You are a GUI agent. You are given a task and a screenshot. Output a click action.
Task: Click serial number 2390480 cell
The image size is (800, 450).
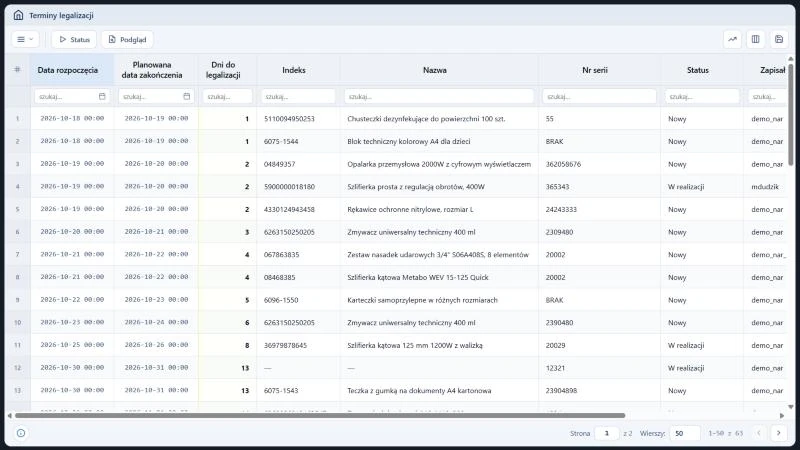[599, 322]
